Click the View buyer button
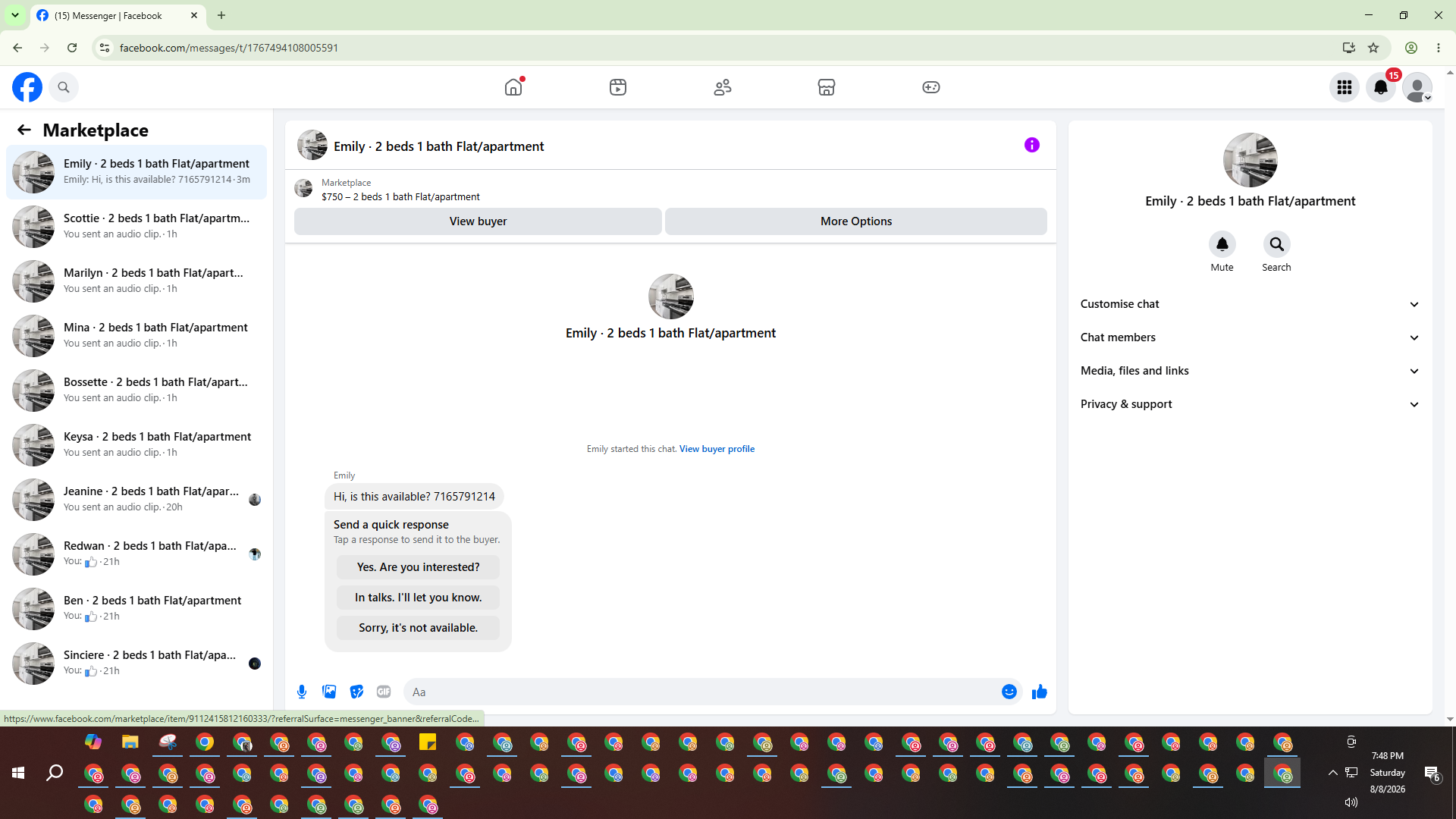Screen dimensions: 1456x819 coord(478,221)
